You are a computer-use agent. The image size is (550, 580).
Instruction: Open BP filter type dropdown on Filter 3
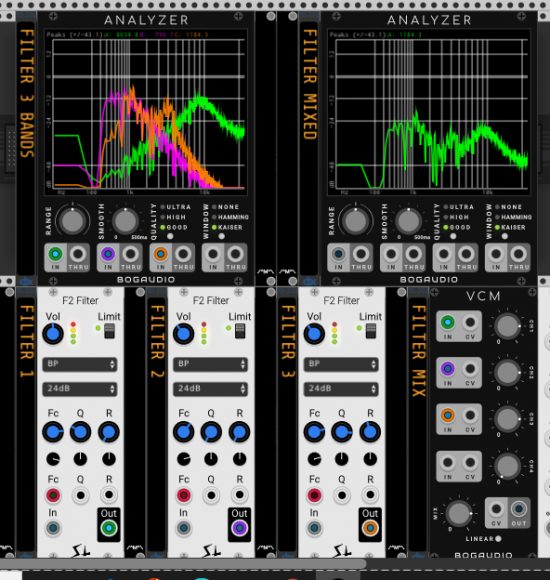(341, 364)
